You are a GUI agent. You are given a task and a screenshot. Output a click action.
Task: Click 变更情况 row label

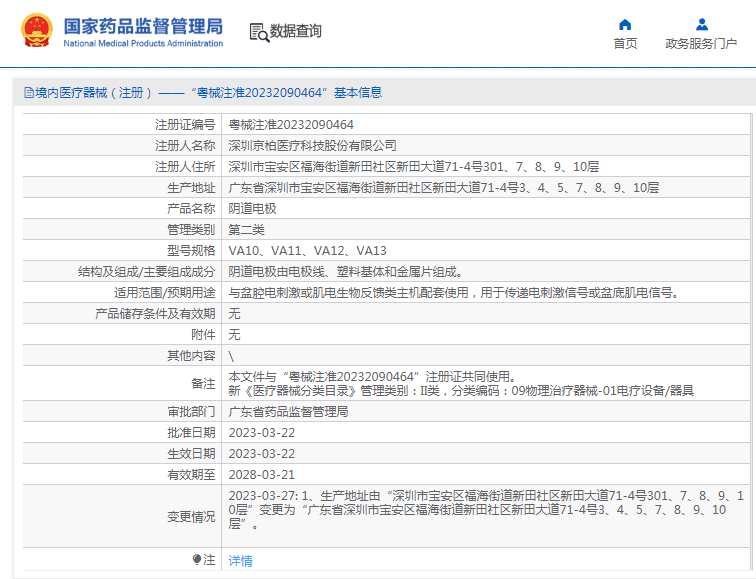(191, 517)
